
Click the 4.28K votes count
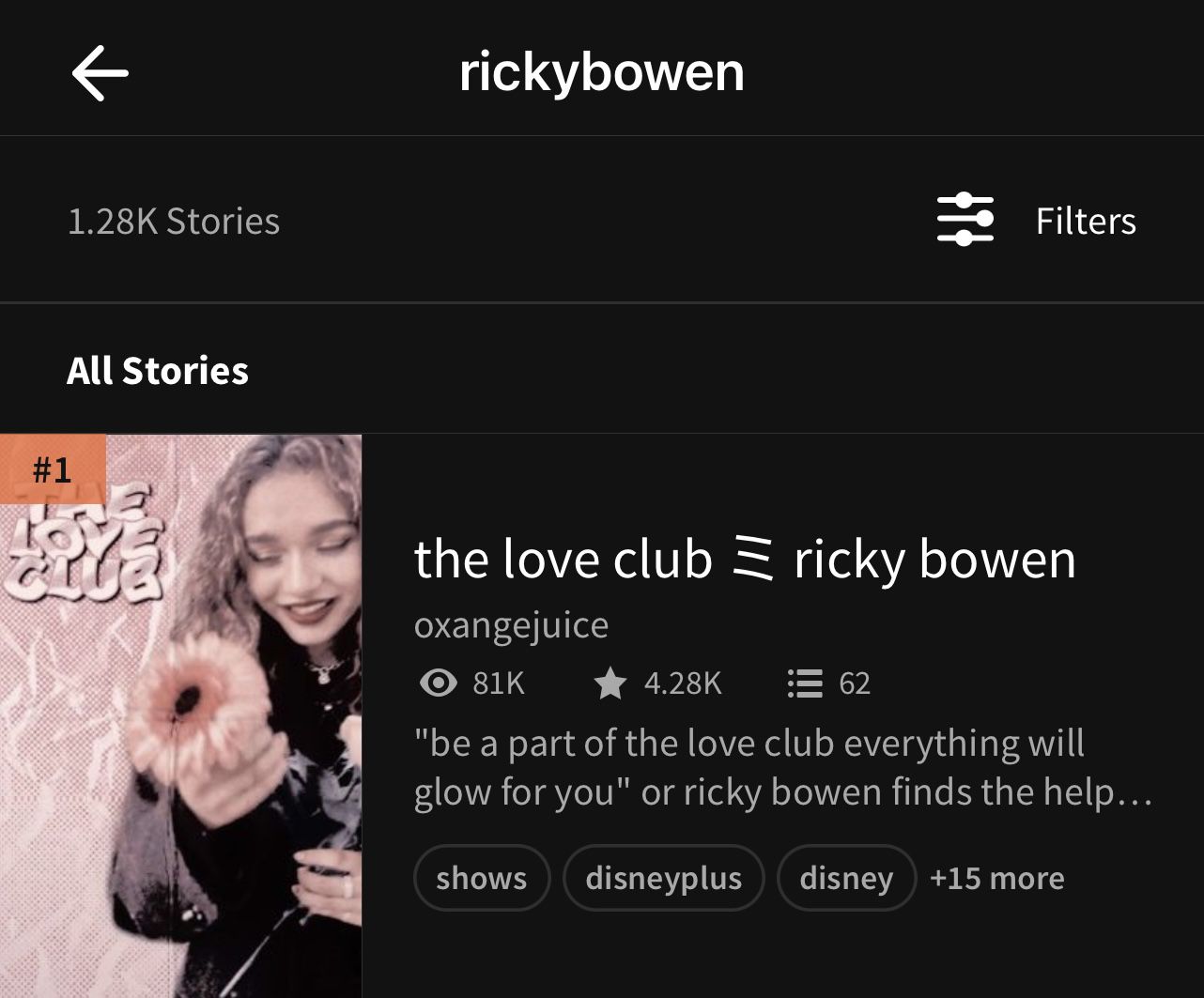tap(683, 683)
